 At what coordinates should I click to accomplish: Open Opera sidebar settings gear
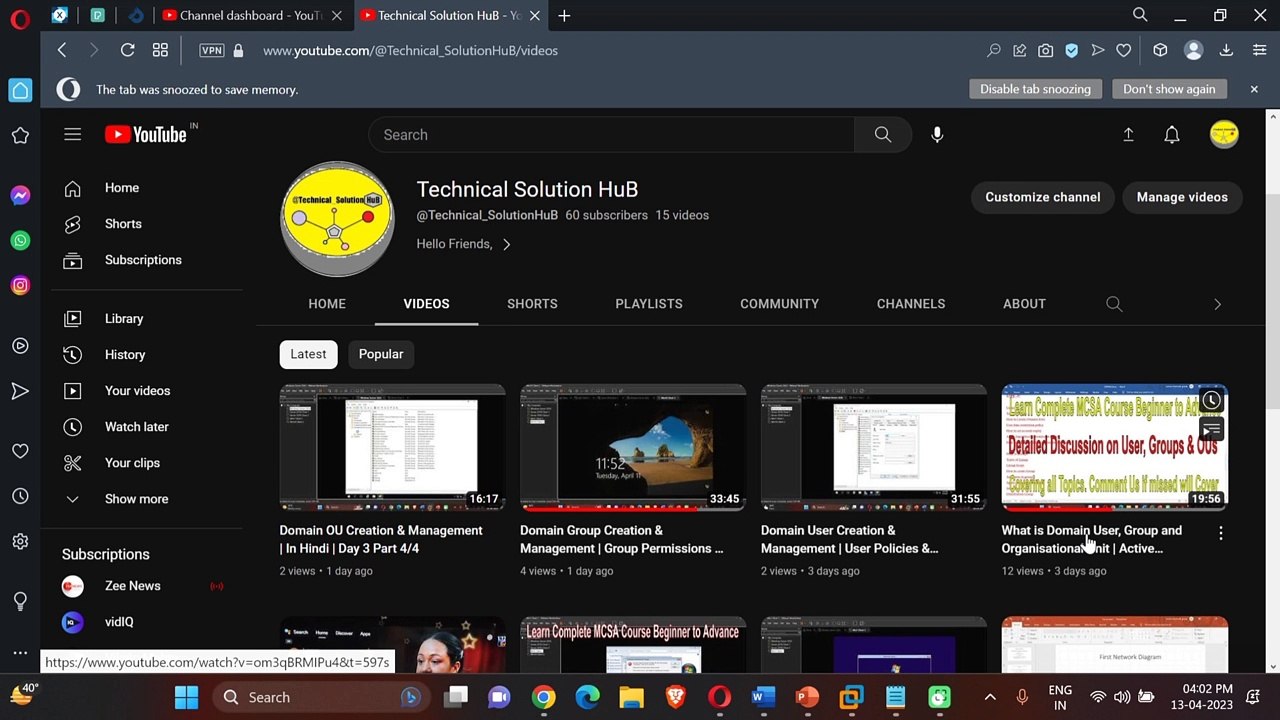point(20,541)
